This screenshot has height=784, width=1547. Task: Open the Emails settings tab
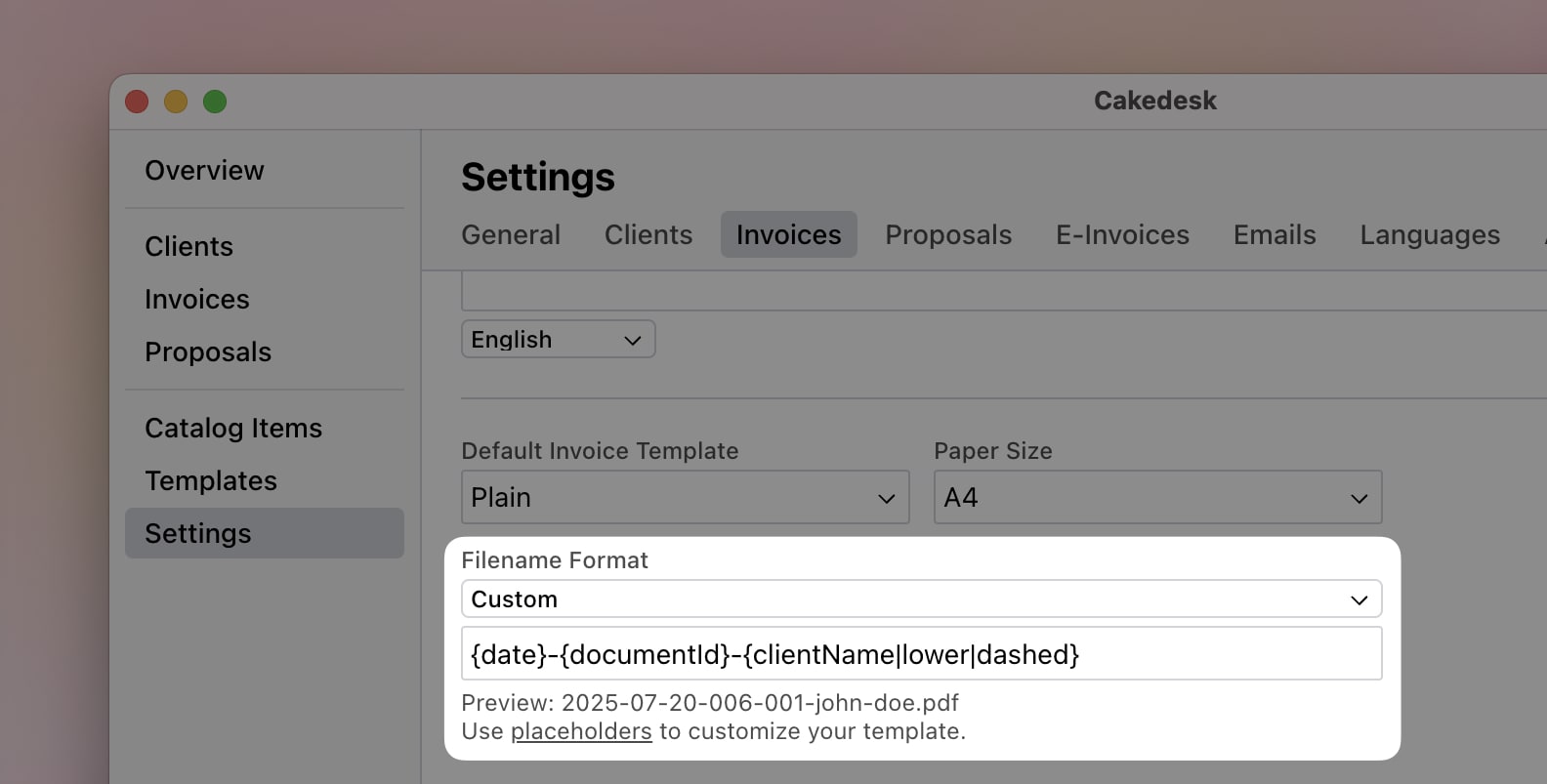1274,234
